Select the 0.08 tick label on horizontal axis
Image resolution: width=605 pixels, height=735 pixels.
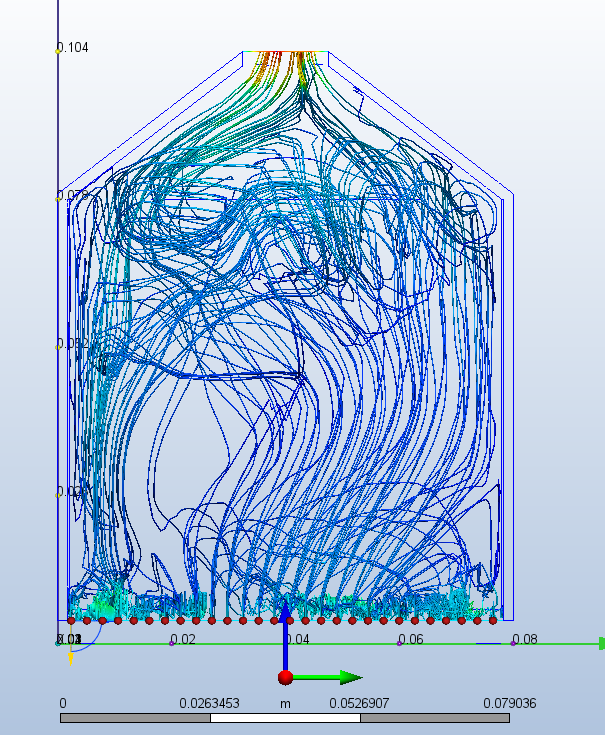point(525,639)
